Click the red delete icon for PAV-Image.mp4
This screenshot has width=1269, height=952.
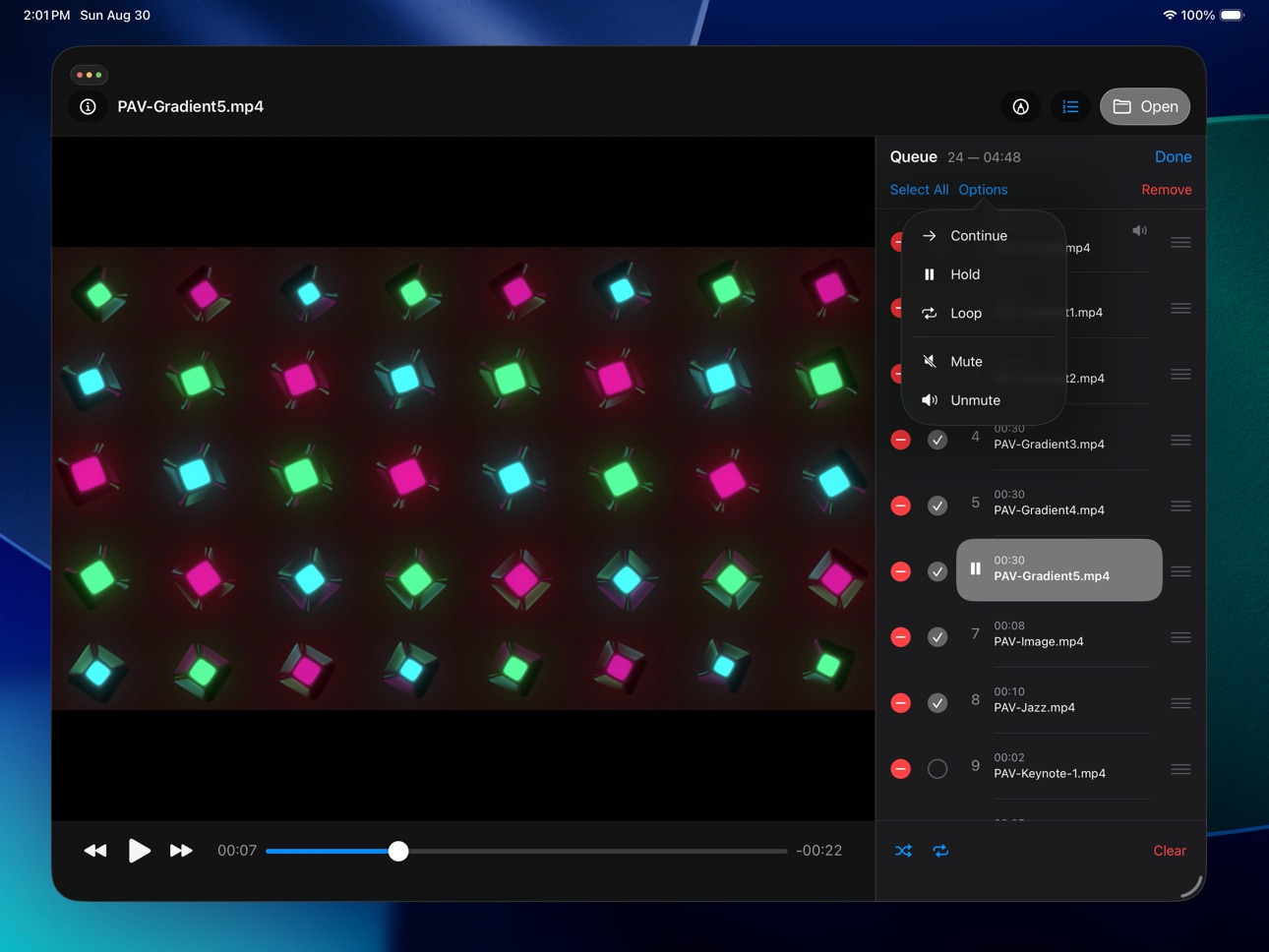[900, 637]
